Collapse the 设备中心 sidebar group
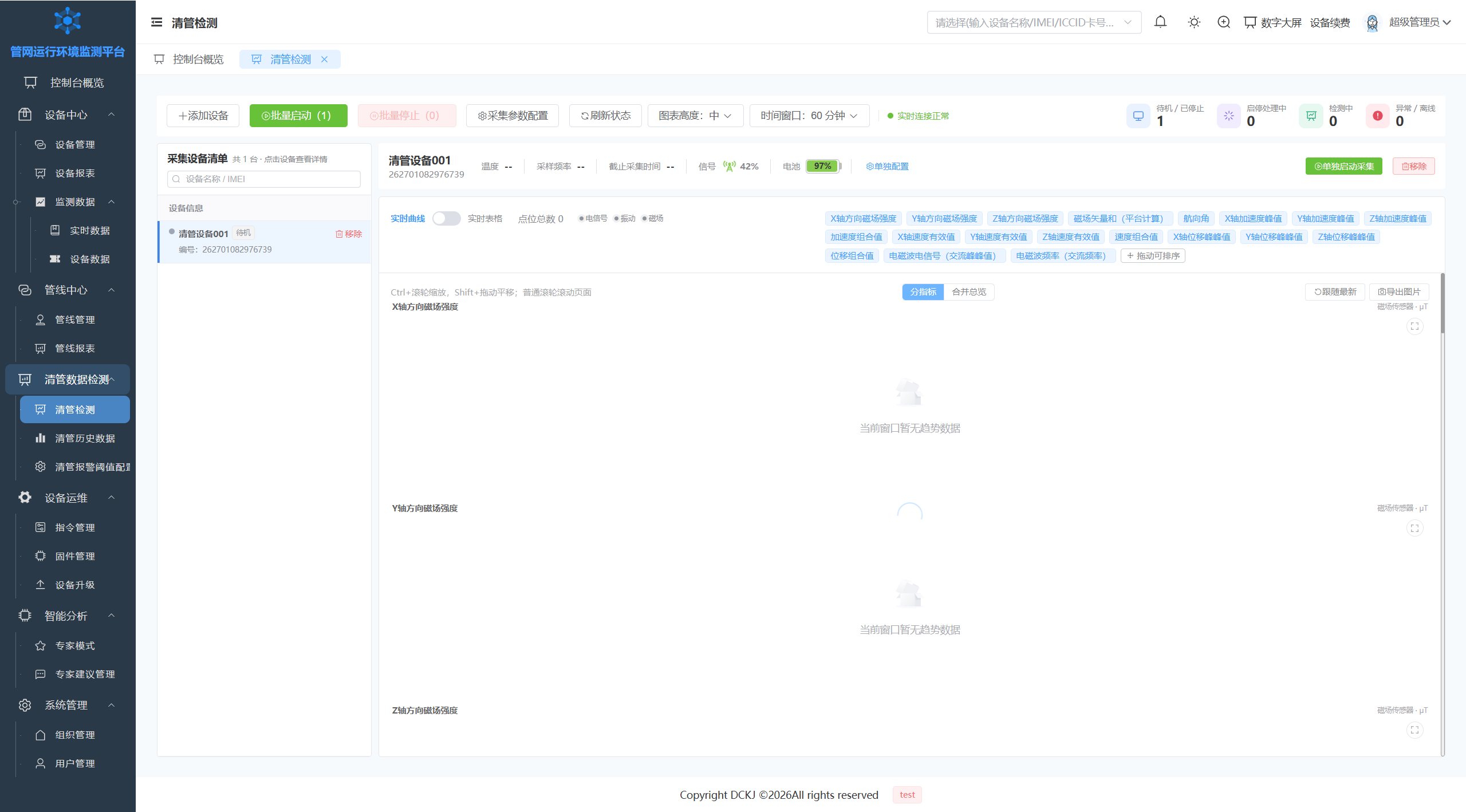 point(68,115)
